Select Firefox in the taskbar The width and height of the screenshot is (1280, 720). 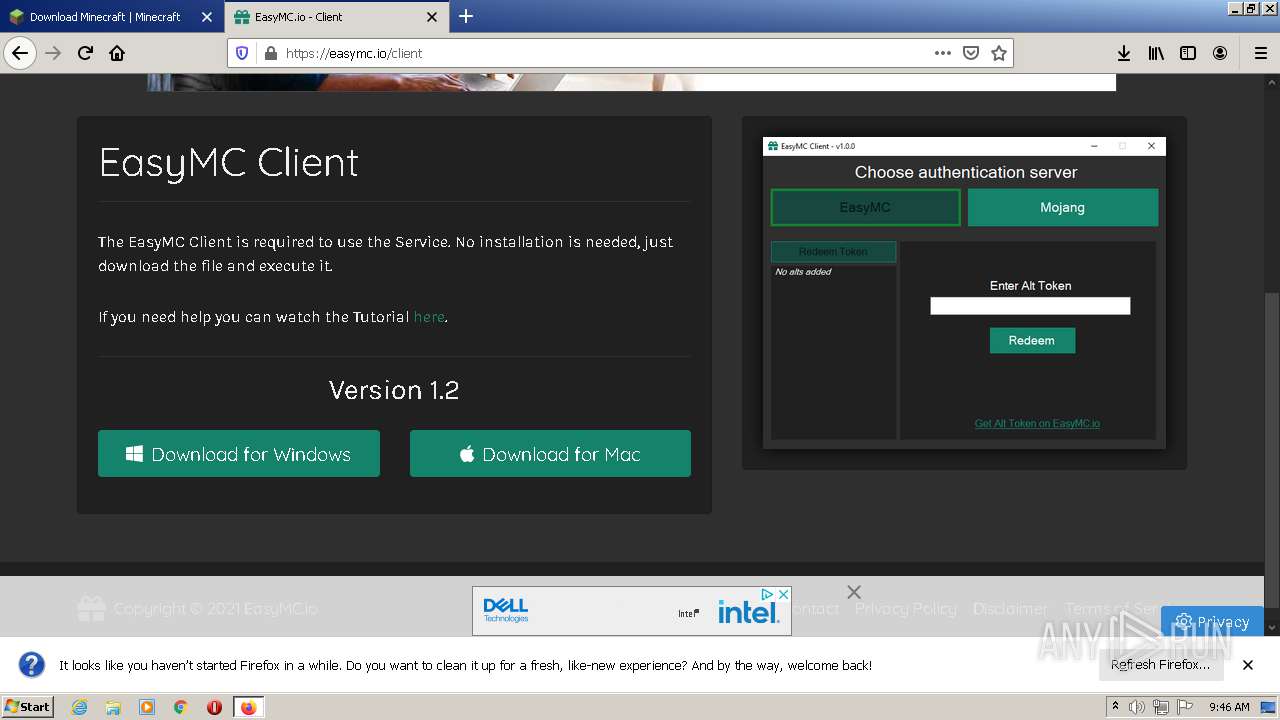pyautogui.click(x=248, y=707)
